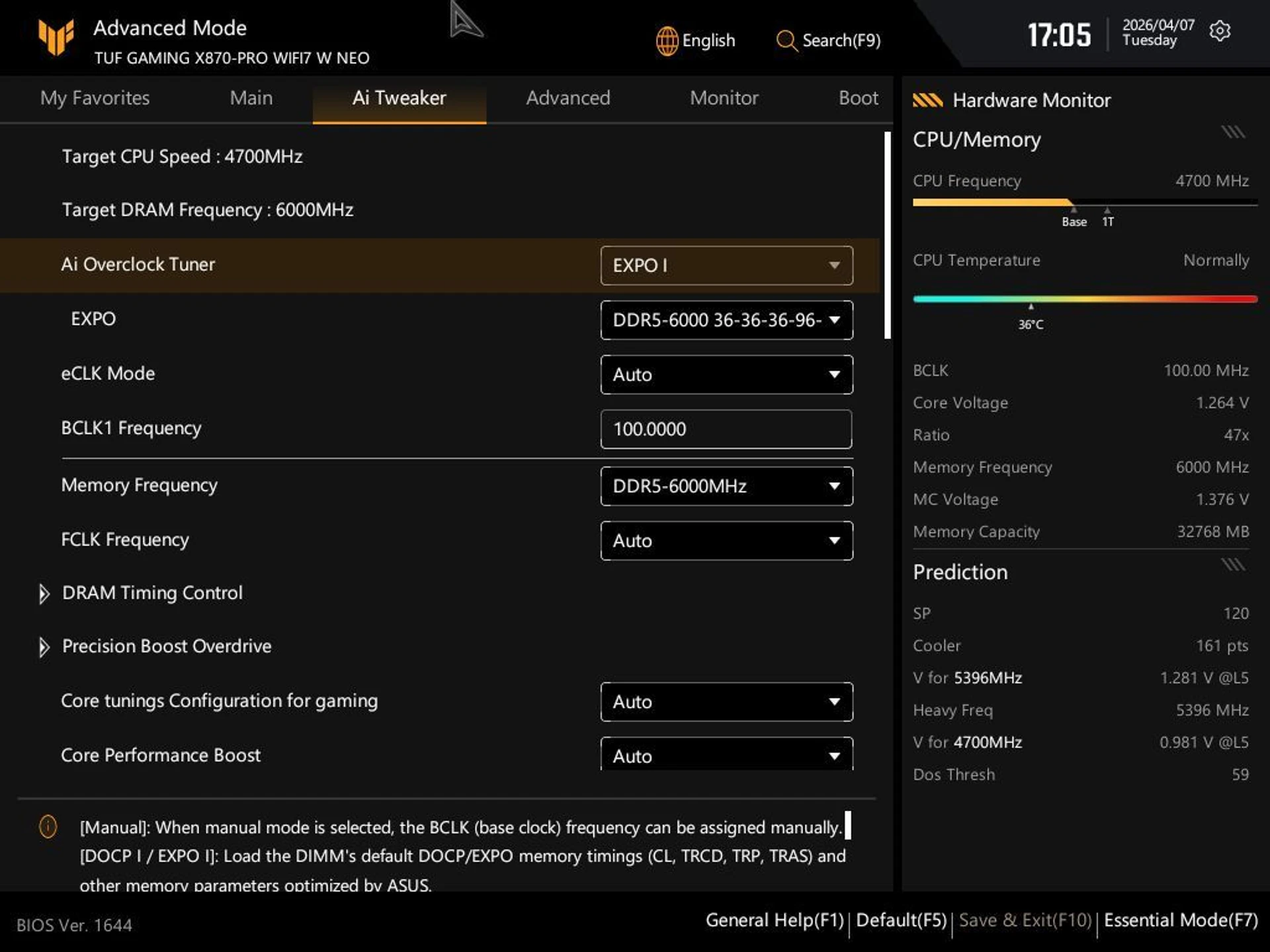Click the info icon in the help area
Screen dimensions: 1270x952
[48, 826]
